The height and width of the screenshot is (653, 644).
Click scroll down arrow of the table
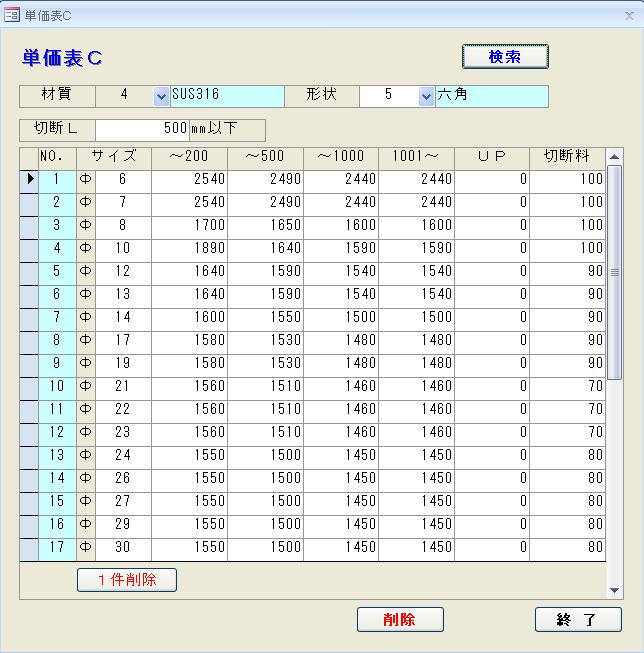pos(614,591)
